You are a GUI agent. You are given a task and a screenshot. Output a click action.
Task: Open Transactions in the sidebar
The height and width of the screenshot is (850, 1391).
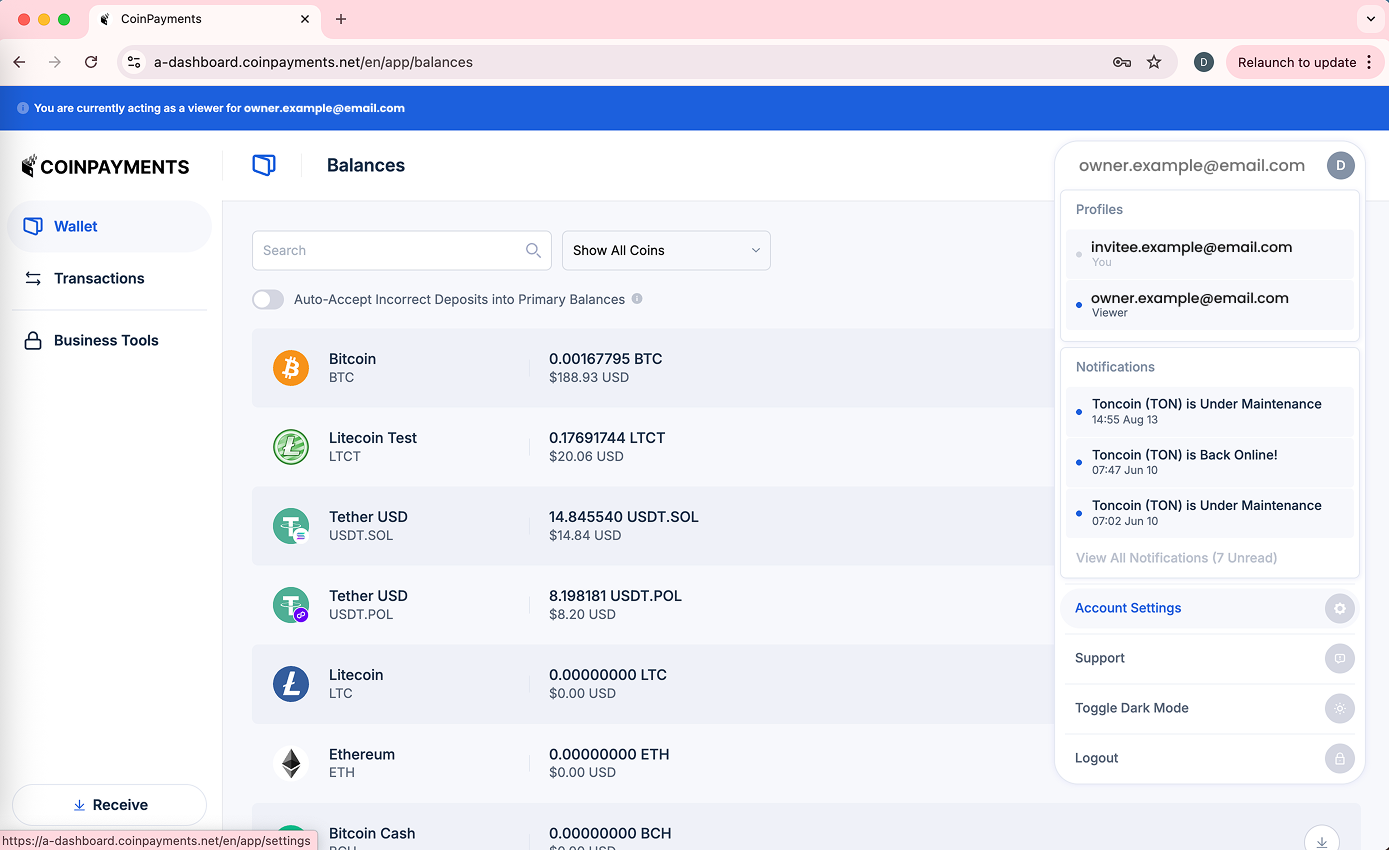click(x=99, y=278)
